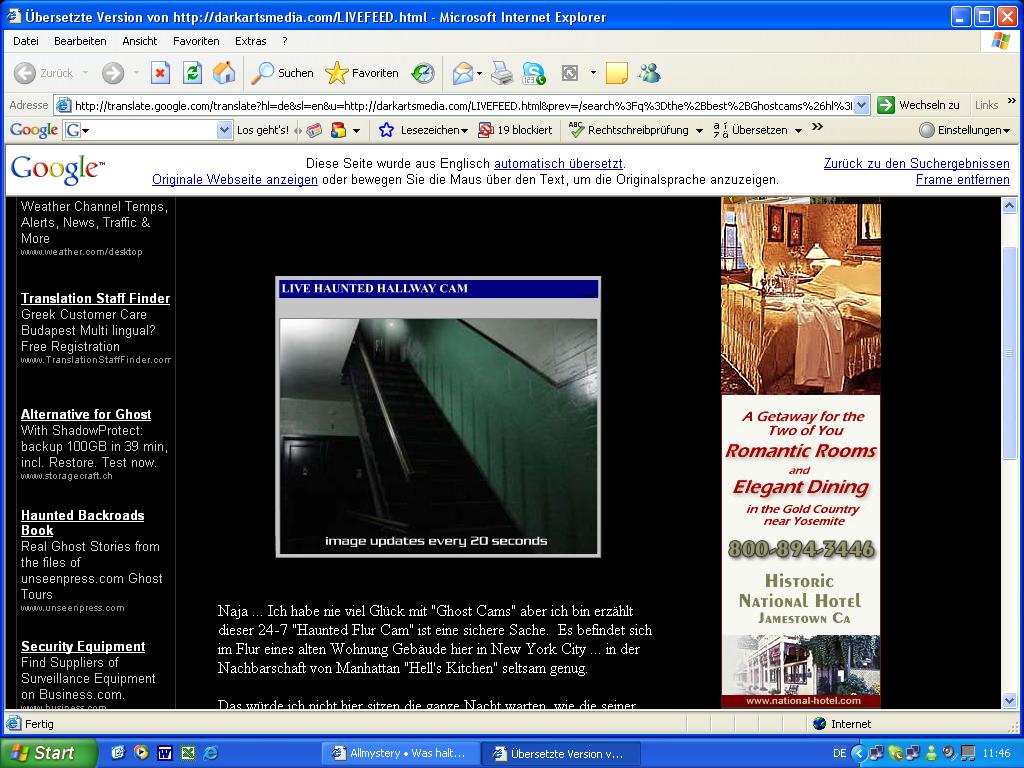Open the 'Translation Staff Finder' ad link
The height and width of the screenshot is (768, 1024).
[x=95, y=298]
